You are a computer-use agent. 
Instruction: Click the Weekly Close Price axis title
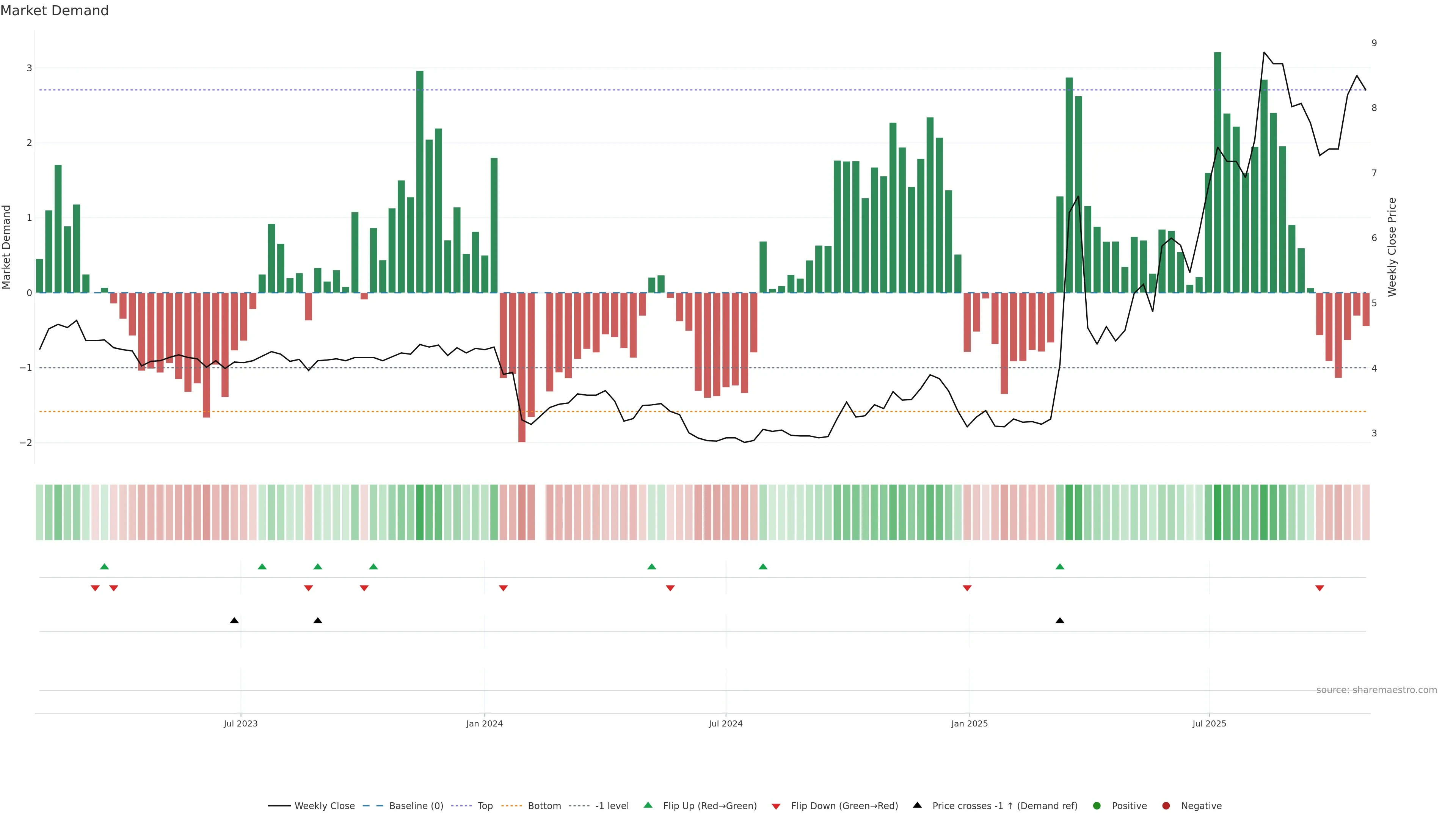1392,247
